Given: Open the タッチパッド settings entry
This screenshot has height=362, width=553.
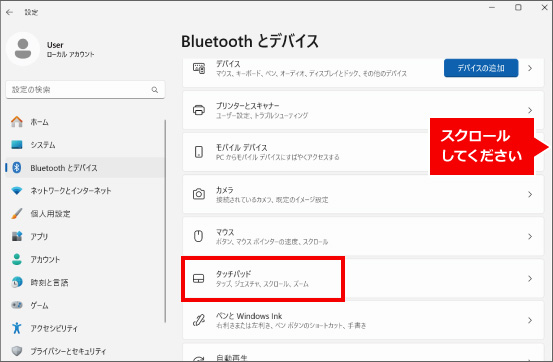Looking at the screenshot, I should tap(363, 279).
